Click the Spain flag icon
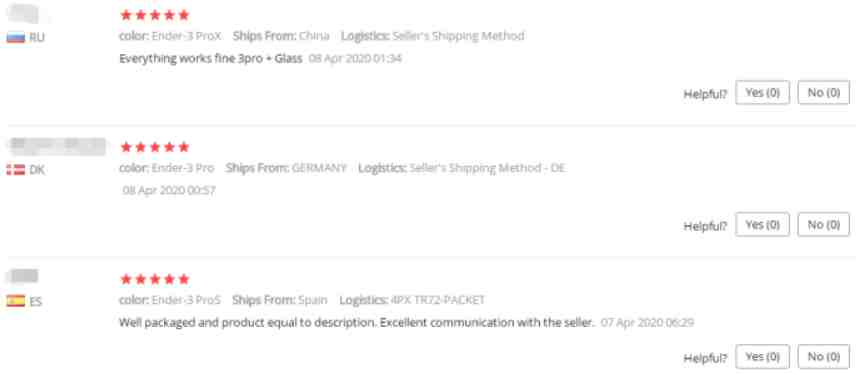The width and height of the screenshot is (858, 374). 16,301
